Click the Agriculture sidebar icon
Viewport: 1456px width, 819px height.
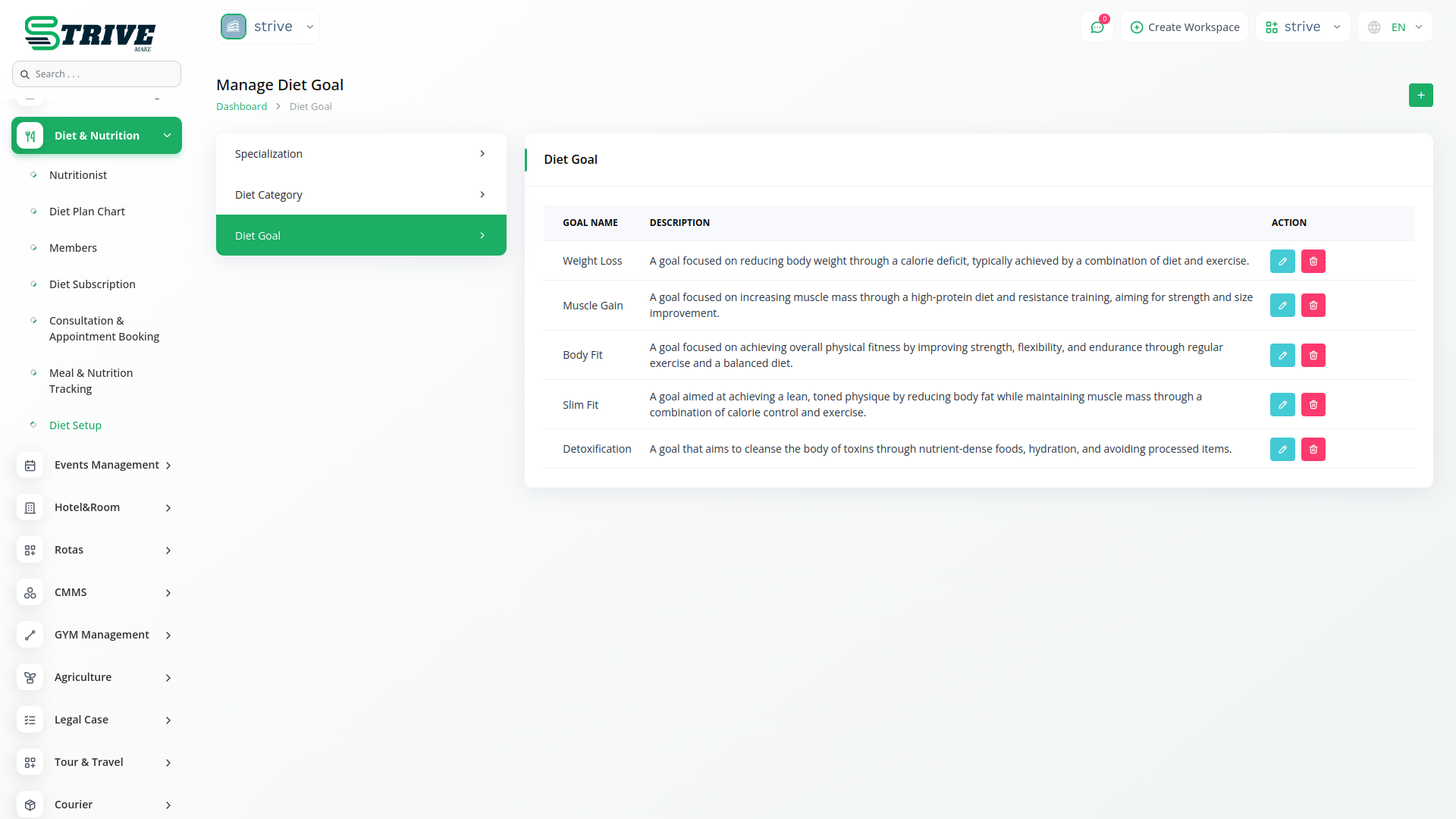point(30,677)
